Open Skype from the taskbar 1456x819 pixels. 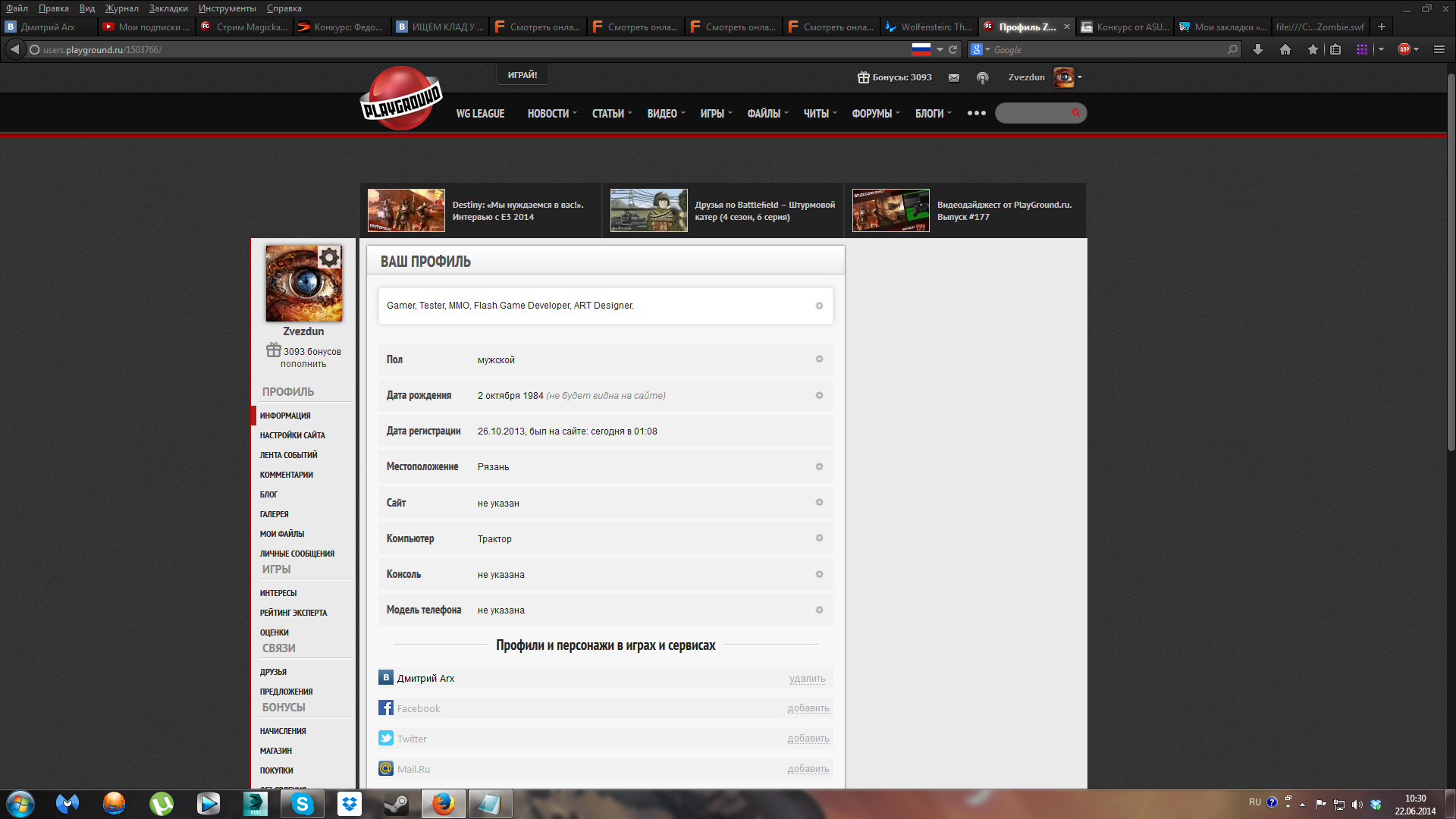coord(303,804)
